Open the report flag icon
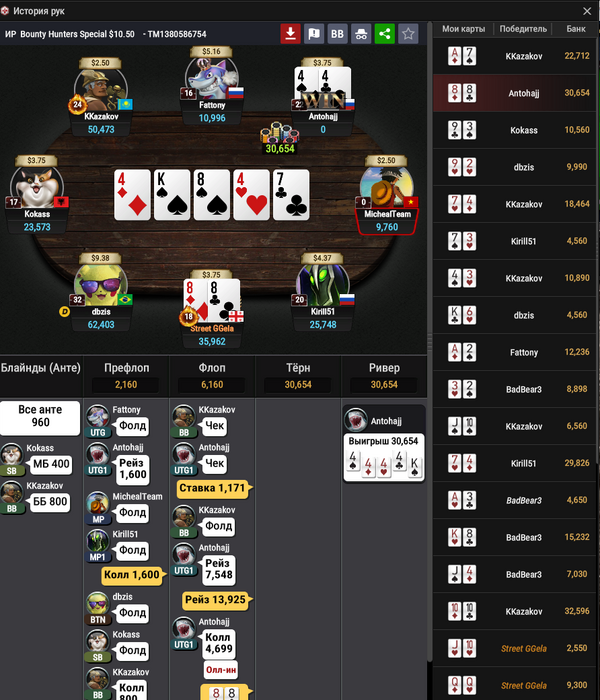The width and height of the screenshot is (600, 700). [314, 33]
